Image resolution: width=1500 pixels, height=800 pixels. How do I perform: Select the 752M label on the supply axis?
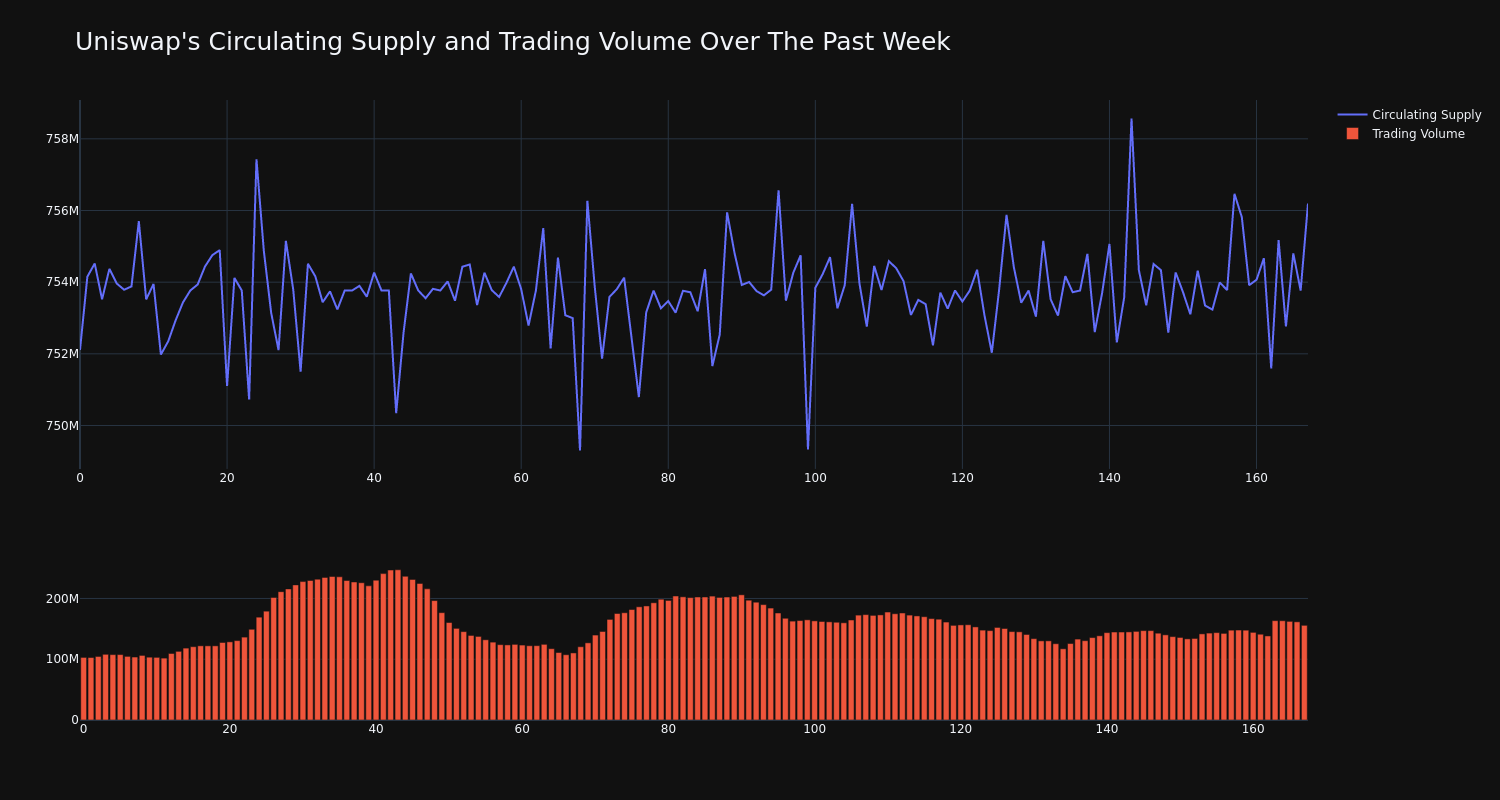tap(62, 354)
